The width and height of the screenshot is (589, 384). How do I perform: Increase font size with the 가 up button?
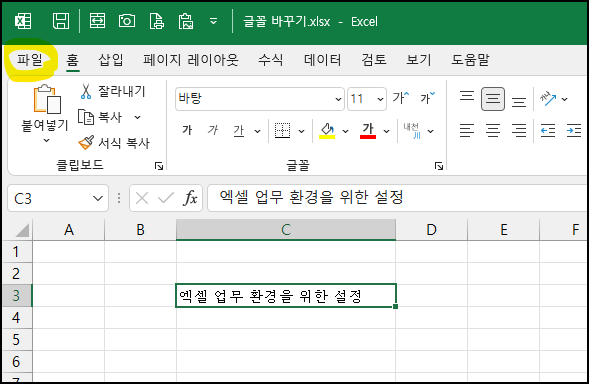[401, 98]
